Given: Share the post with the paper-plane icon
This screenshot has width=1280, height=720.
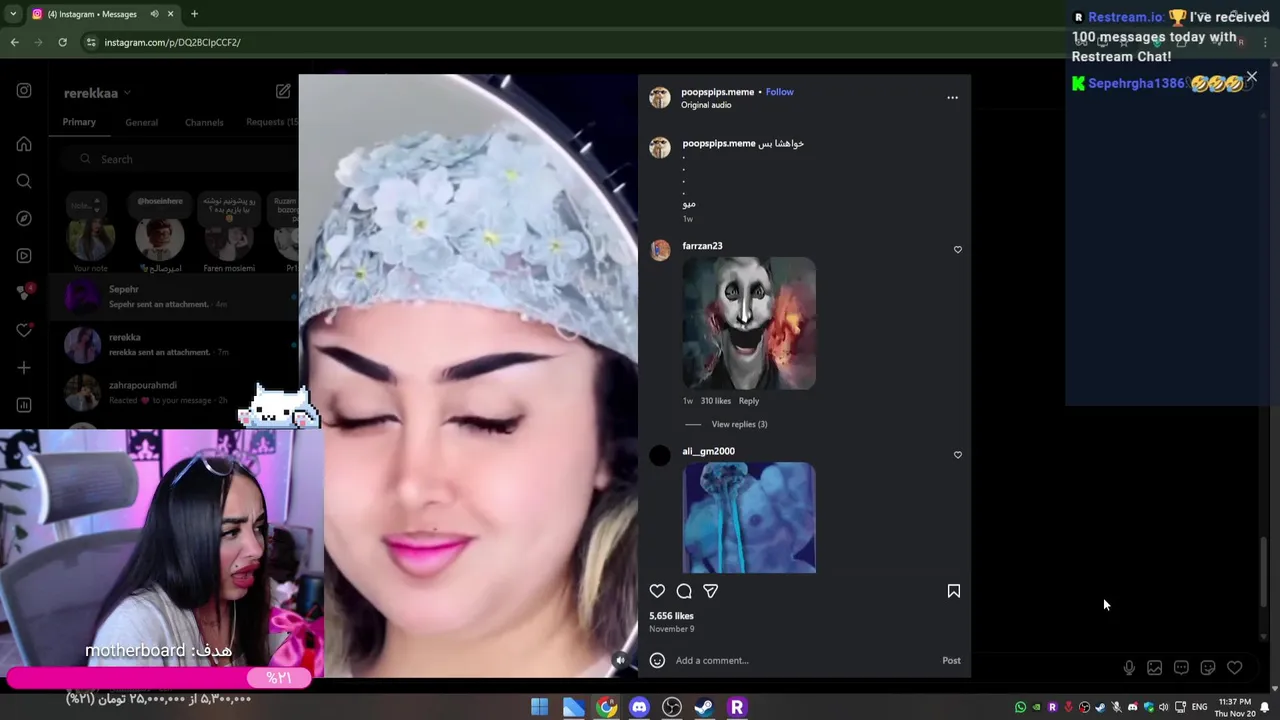Looking at the screenshot, I should pyautogui.click(x=710, y=591).
